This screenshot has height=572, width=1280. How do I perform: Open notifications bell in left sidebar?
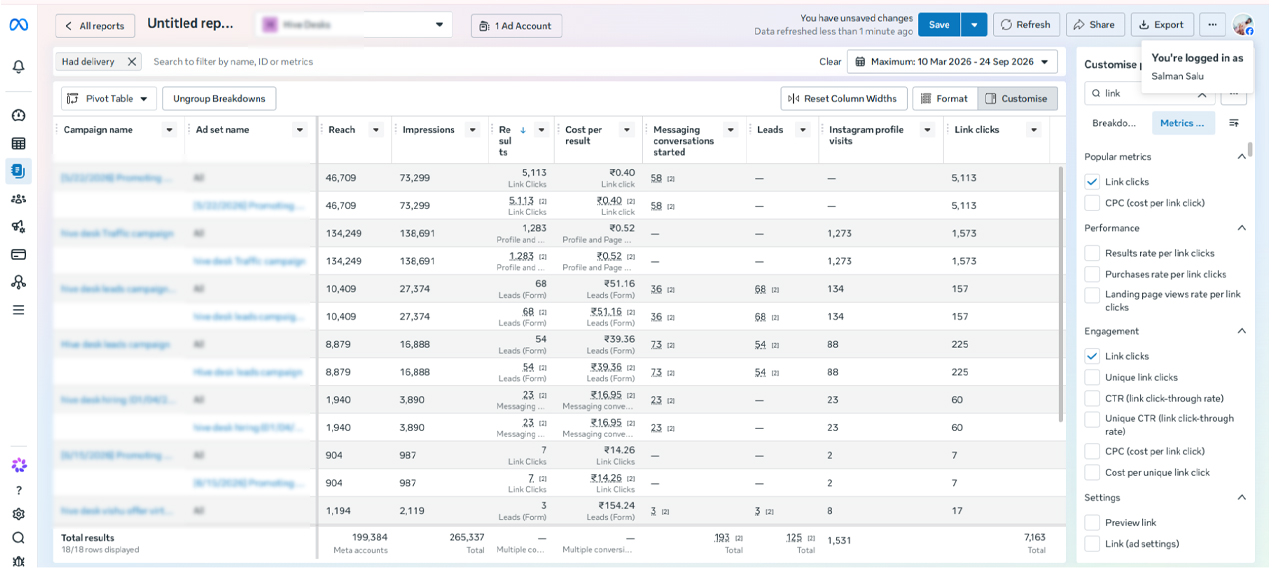pos(18,67)
